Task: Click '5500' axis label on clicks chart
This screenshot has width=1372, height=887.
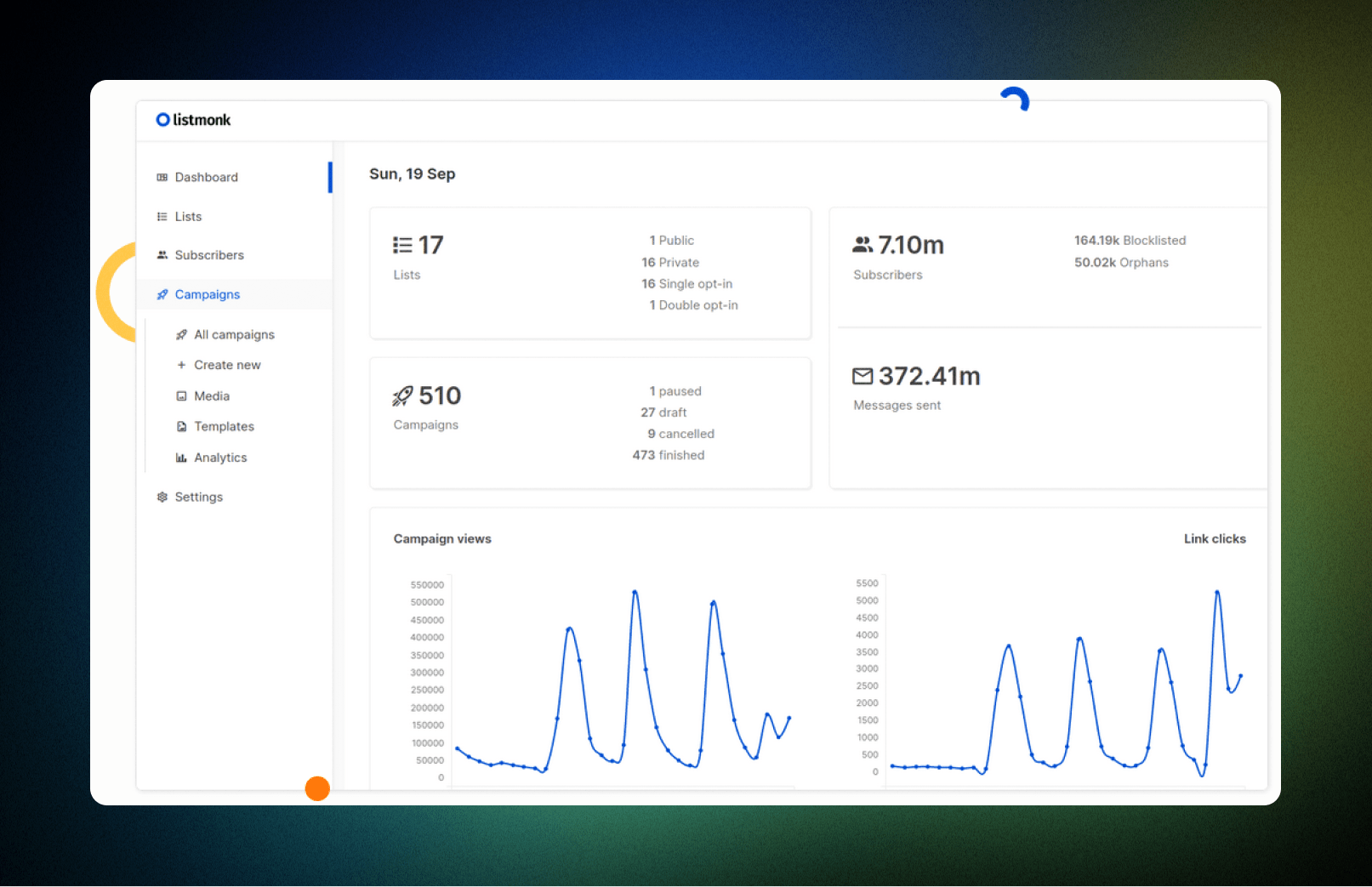Action: coord(867,583)
